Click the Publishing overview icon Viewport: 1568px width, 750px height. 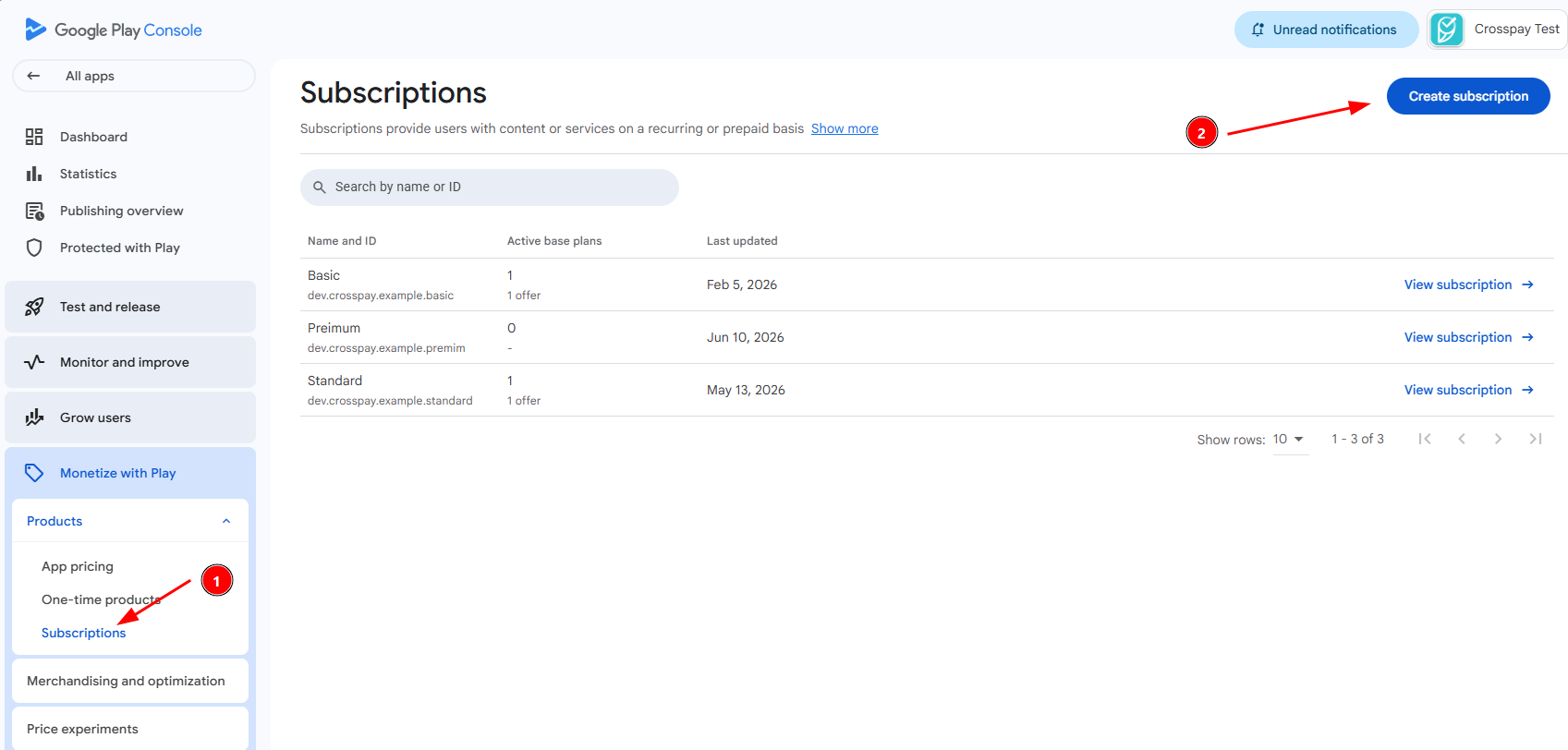[34, 211]
